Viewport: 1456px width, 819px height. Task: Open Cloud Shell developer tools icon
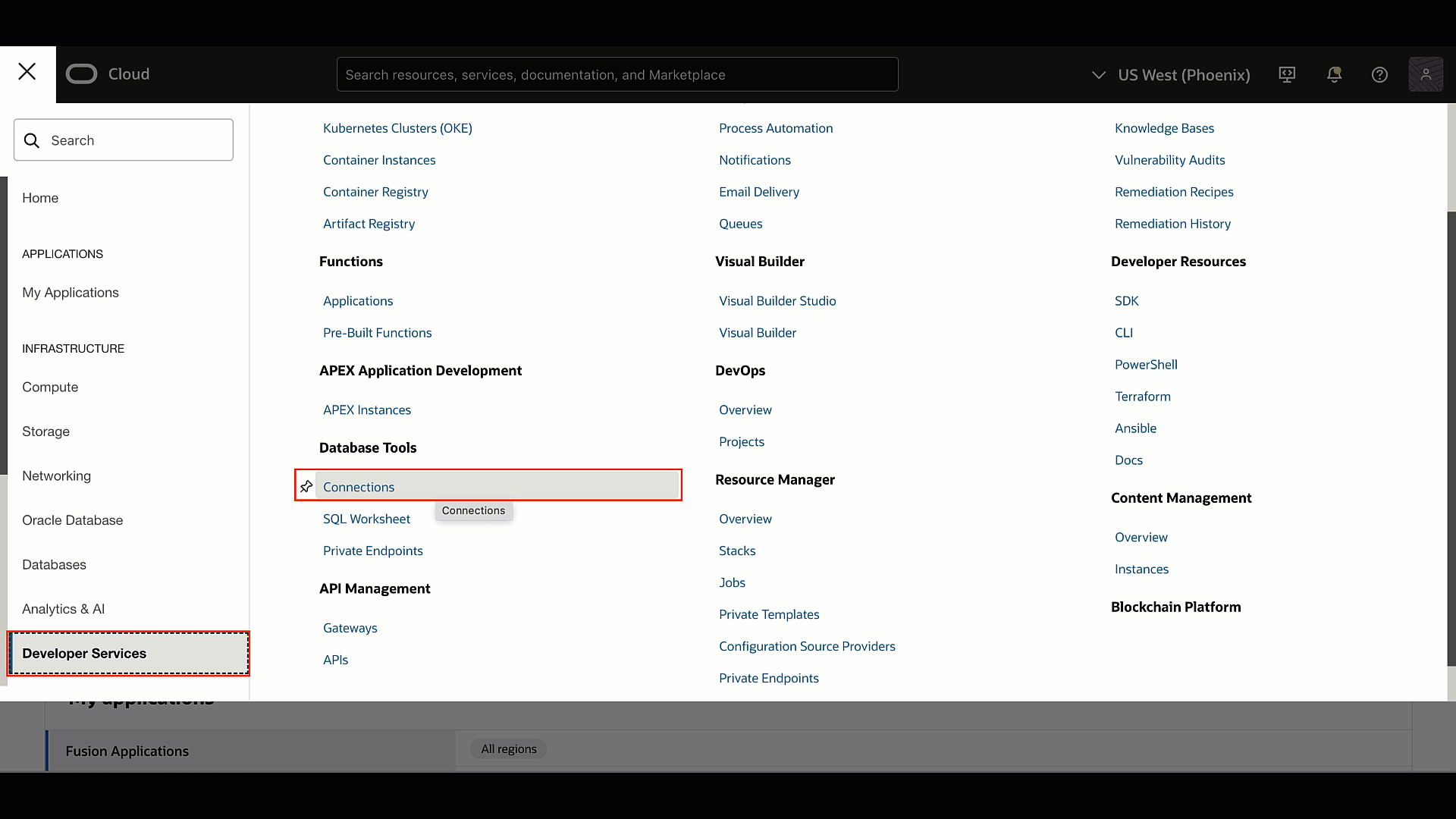coord(1287,74)
